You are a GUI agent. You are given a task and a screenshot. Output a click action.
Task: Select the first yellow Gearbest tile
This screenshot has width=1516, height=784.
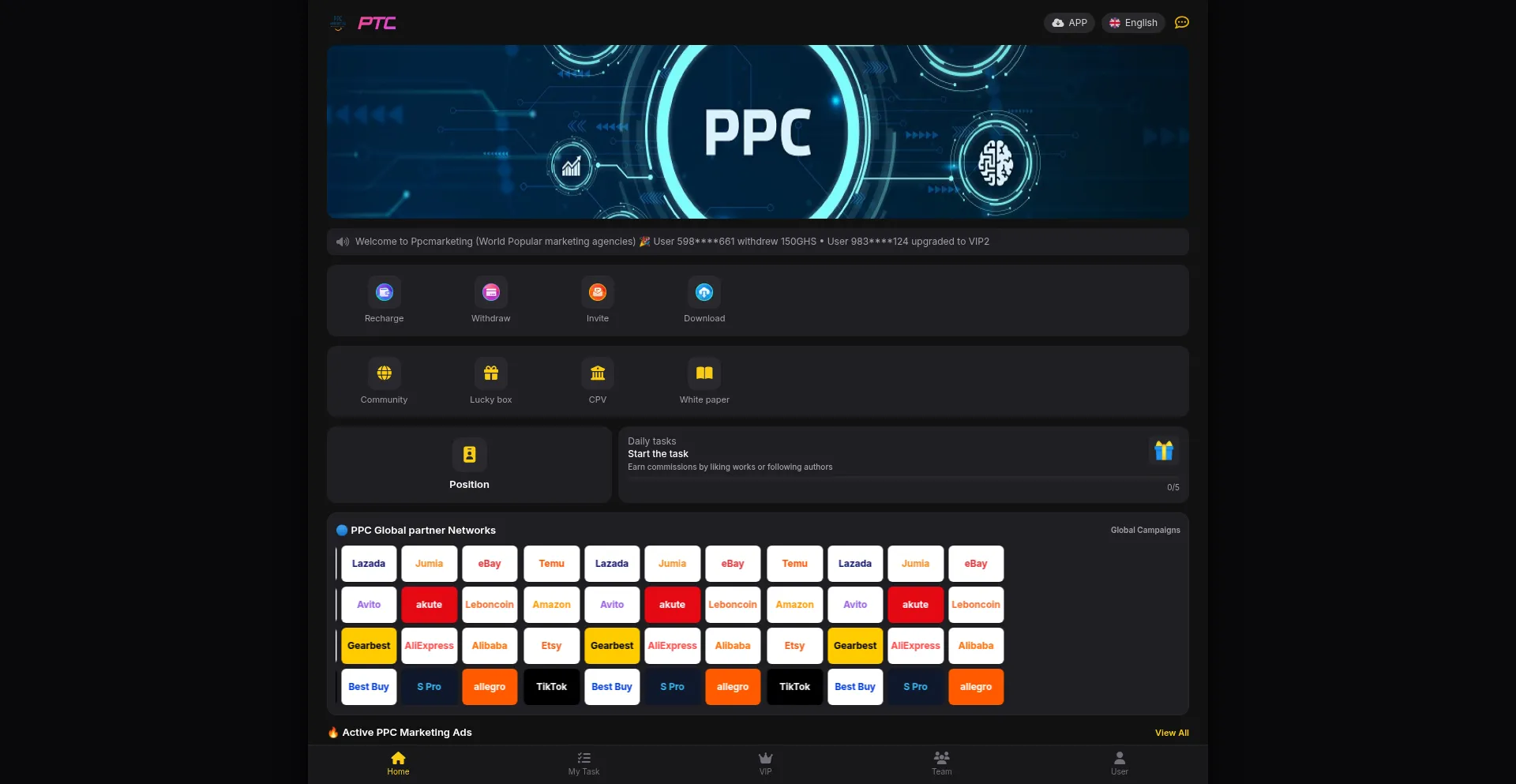tap(369, 646)
